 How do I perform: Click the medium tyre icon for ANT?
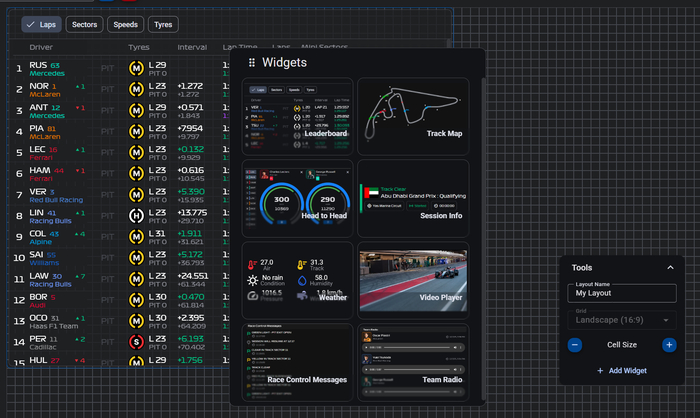(x=136, y=111)
